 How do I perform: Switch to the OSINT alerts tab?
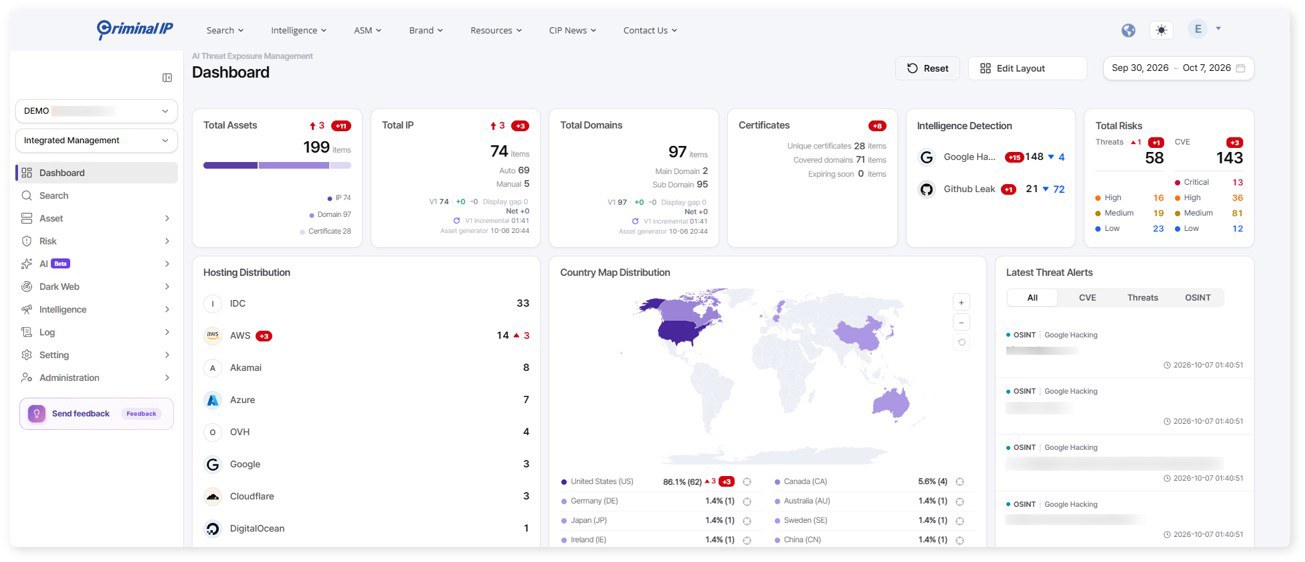coord(1198,297)
